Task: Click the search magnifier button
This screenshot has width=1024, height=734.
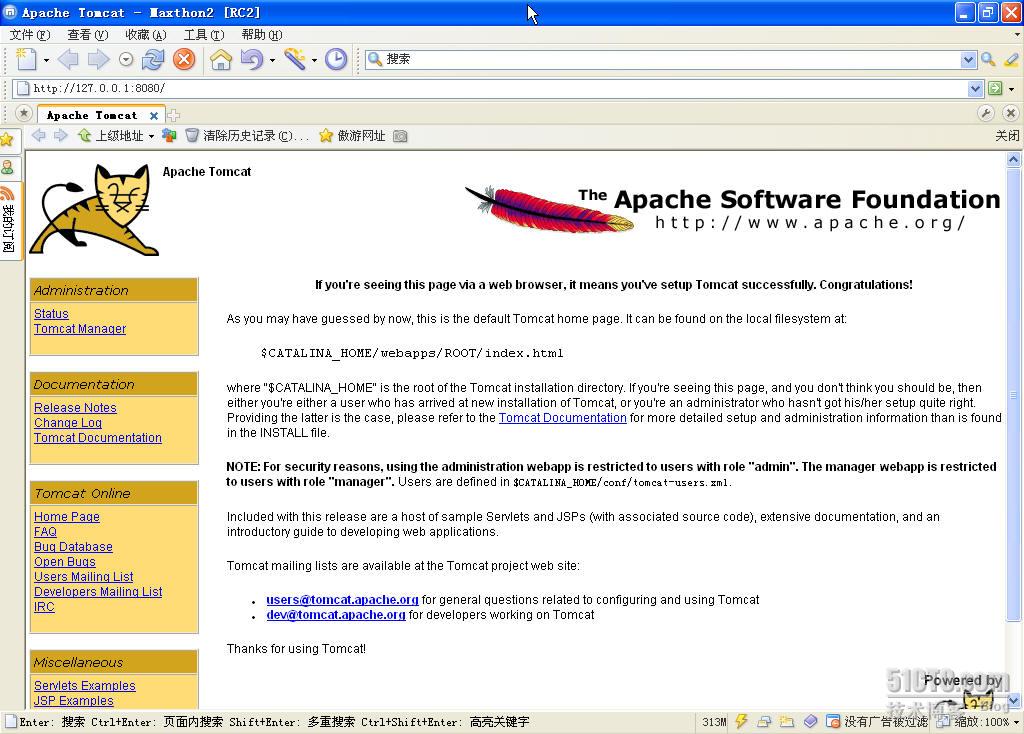Action: 988,59
